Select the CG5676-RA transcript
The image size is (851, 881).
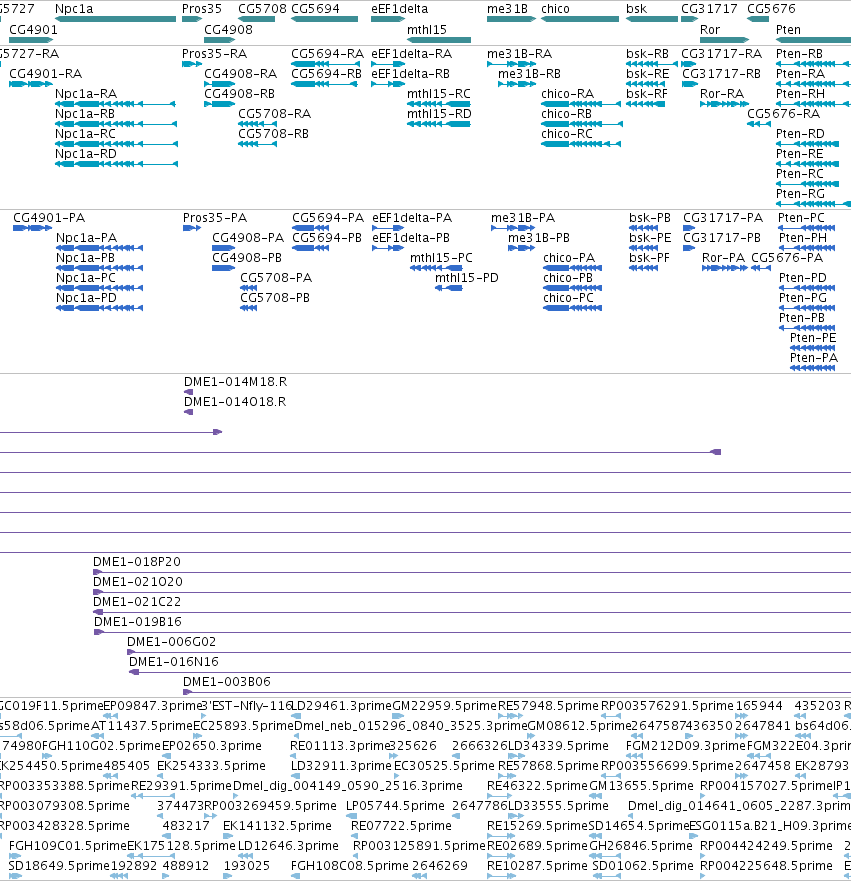tap(758, 124)
